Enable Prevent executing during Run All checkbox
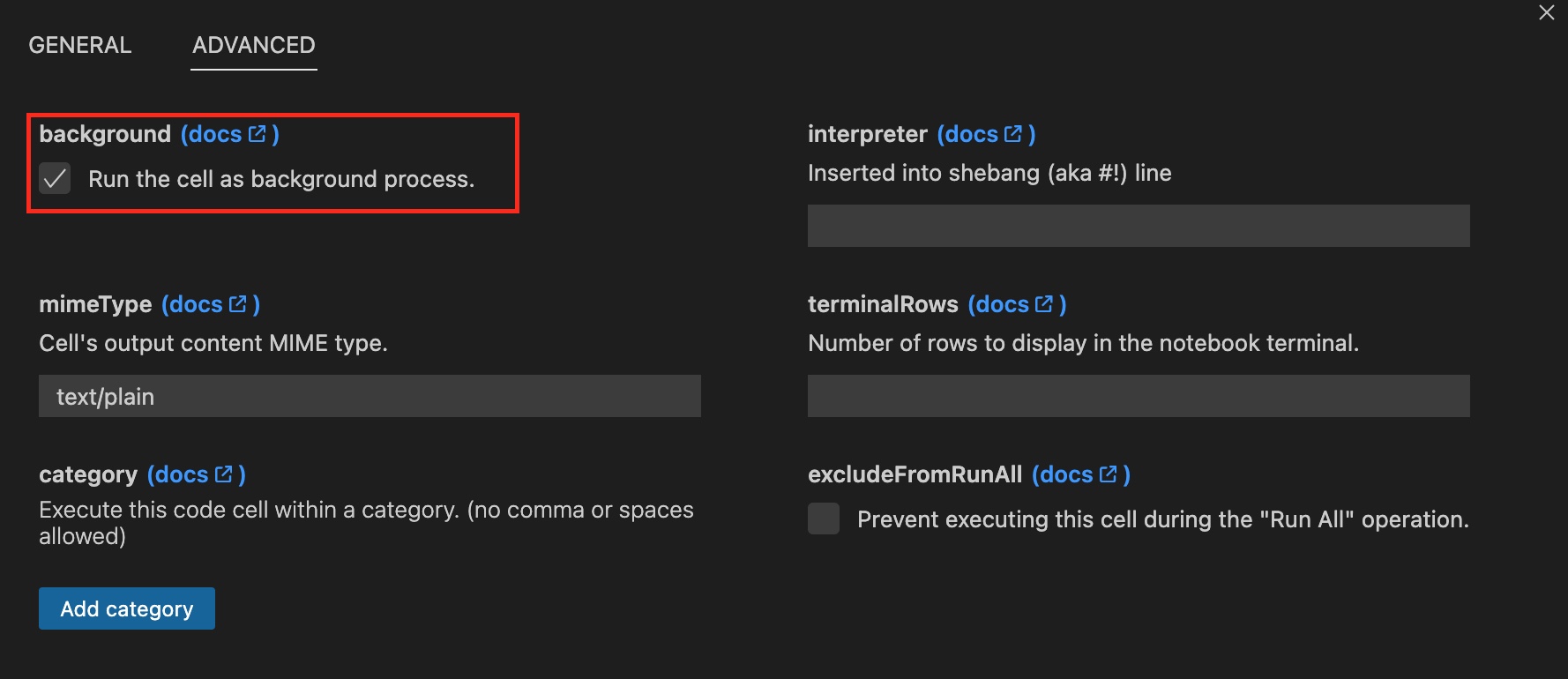Image resolution: width=1568 pixels, height=679 pixels. coord(824,519)
